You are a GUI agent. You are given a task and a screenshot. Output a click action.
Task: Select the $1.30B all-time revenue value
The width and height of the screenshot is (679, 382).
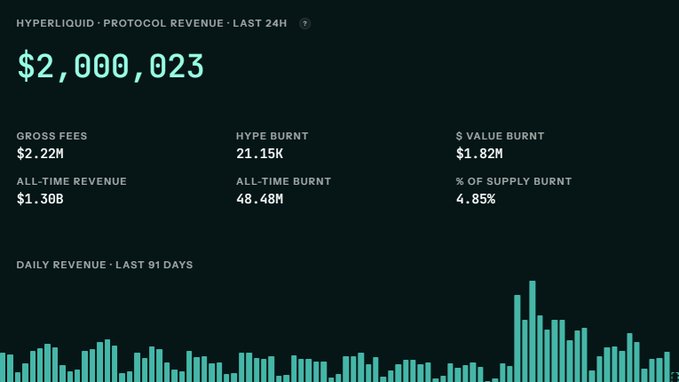[40, 199]
